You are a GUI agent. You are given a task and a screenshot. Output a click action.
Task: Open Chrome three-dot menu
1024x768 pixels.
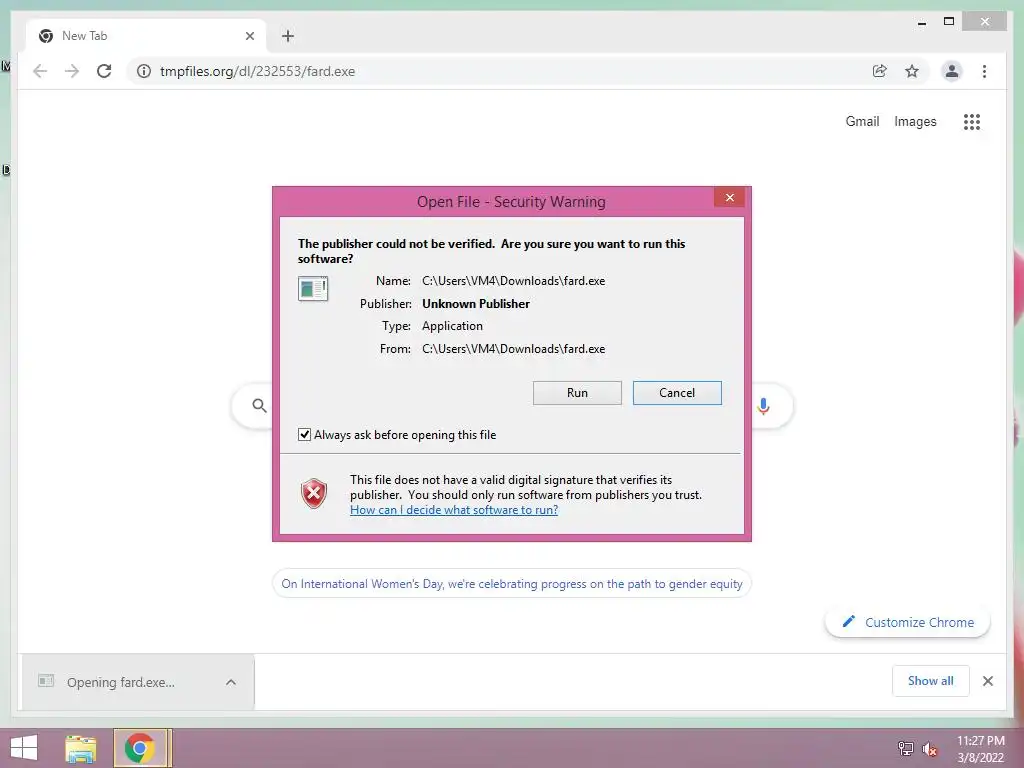984,71
